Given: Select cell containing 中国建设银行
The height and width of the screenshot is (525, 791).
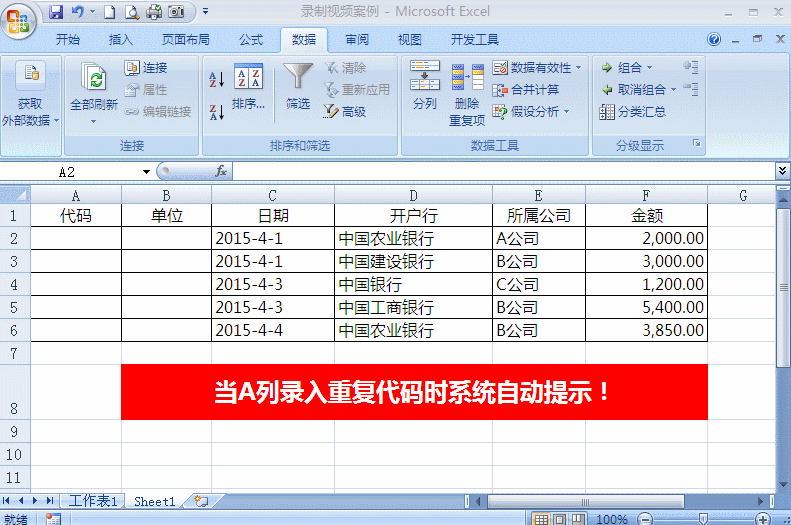Looking at the screenshot, I should point(413,261).
